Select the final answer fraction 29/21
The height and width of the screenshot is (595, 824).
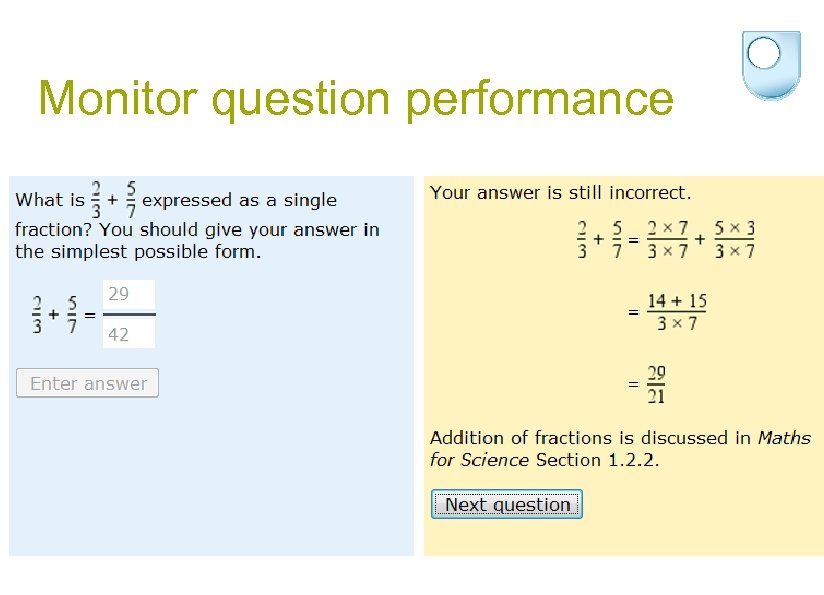click(655, 383)
